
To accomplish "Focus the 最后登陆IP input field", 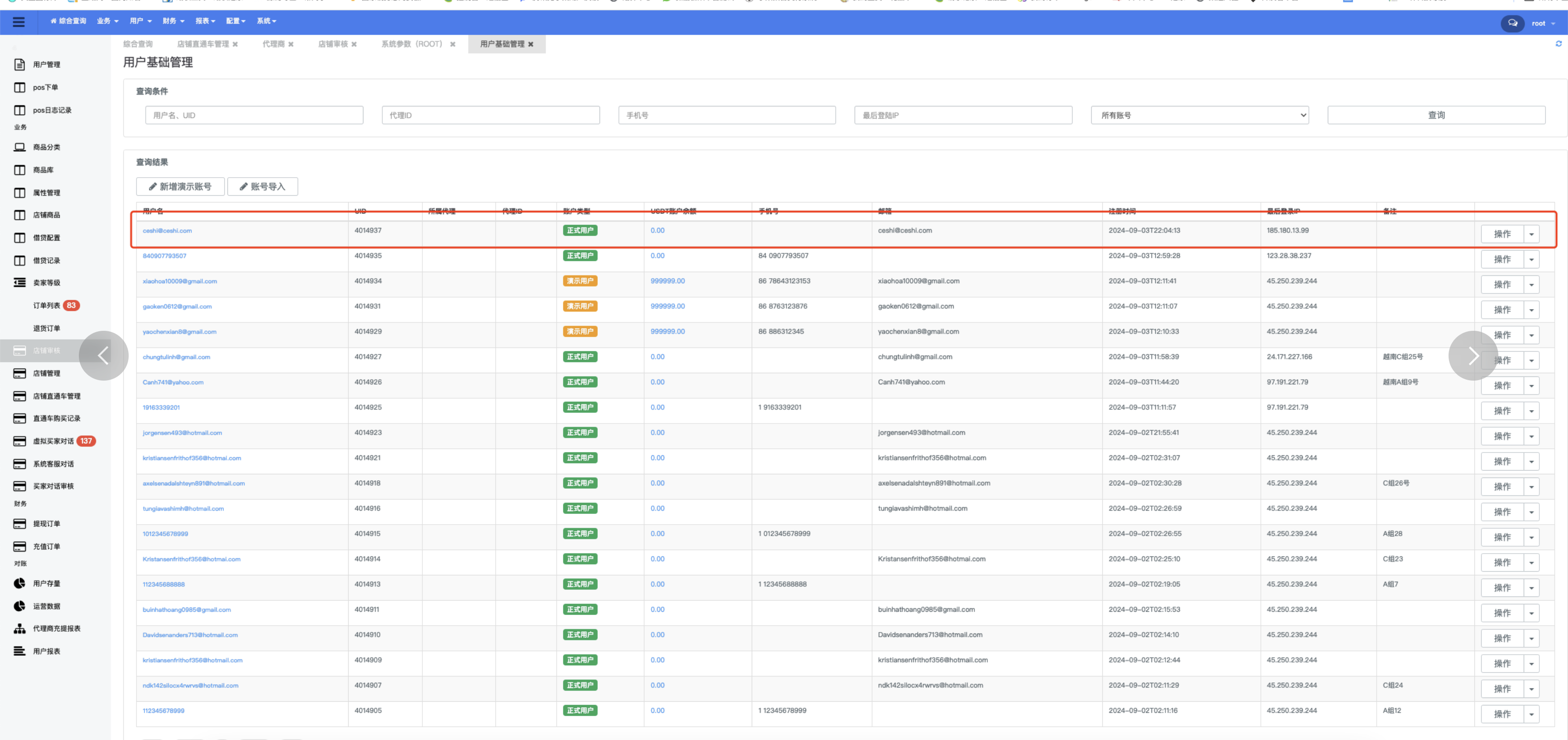I will tap(963, 115).
